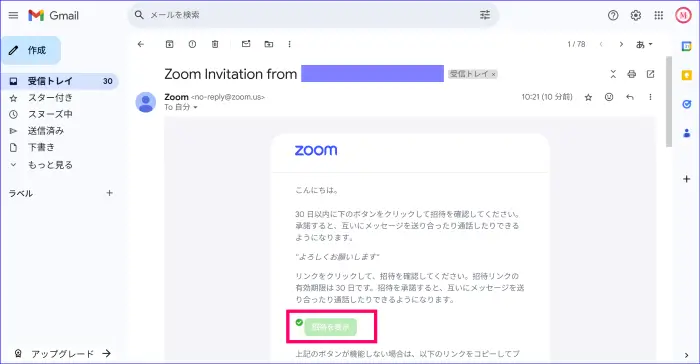Open Google Calendar side panel

point(687,46)
